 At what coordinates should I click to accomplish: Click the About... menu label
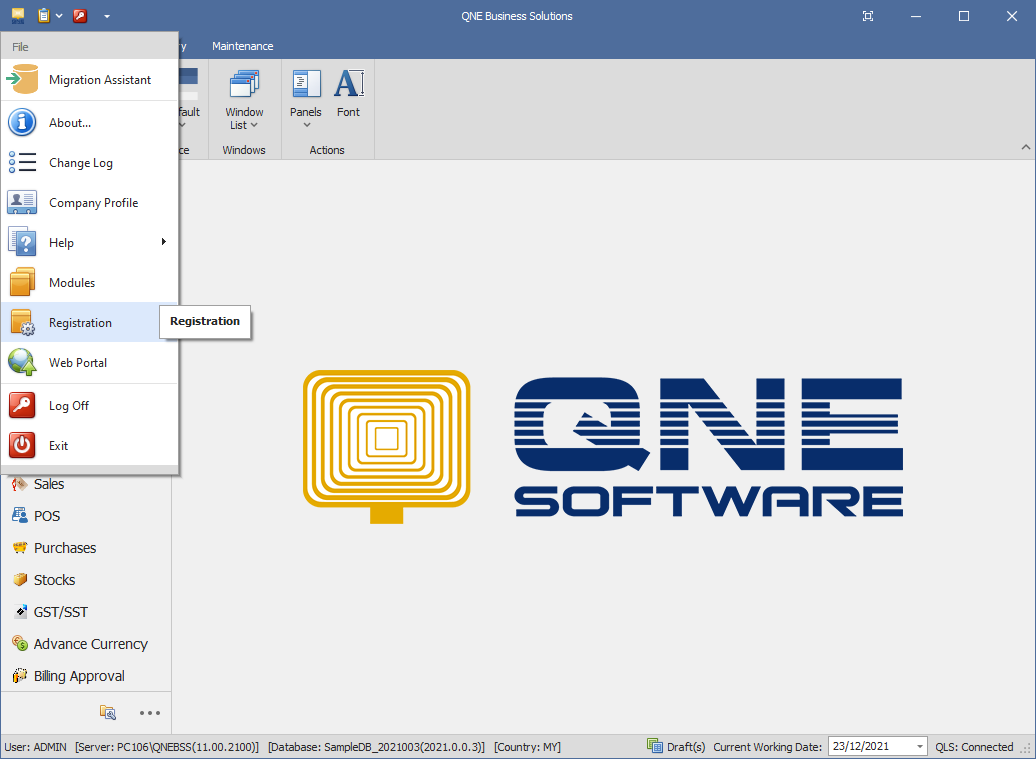(70, 123)
